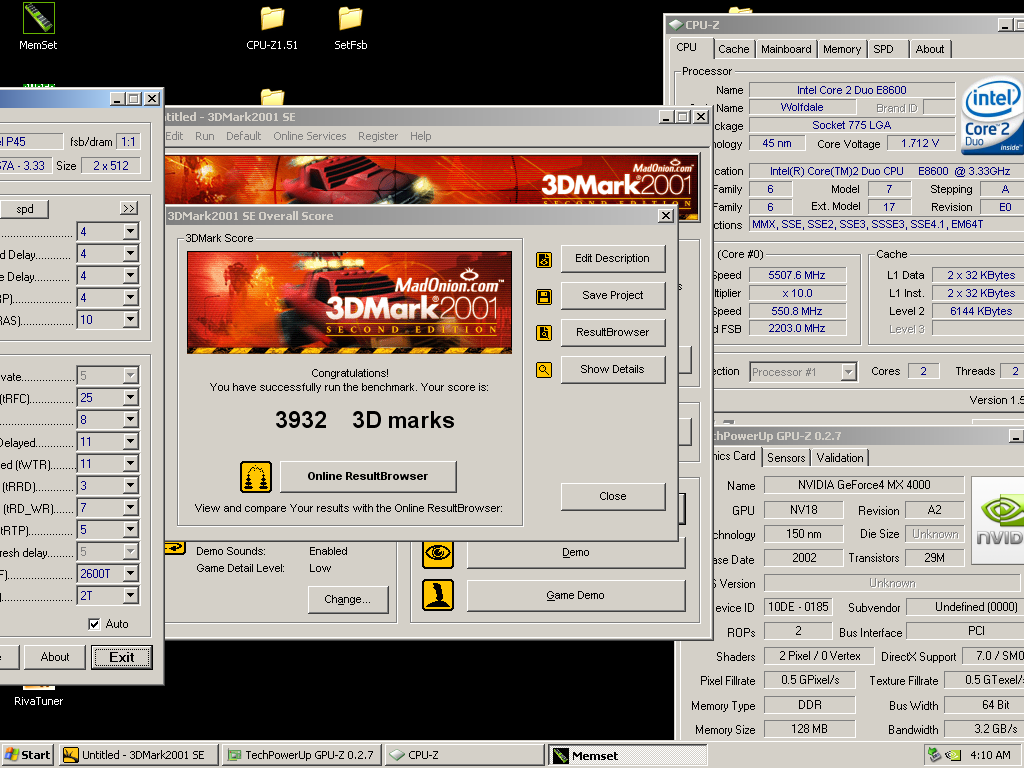Viewport: 1024px width, 768px height.
Task: Click the Edit Description button
Action: (x=613, y=259)
